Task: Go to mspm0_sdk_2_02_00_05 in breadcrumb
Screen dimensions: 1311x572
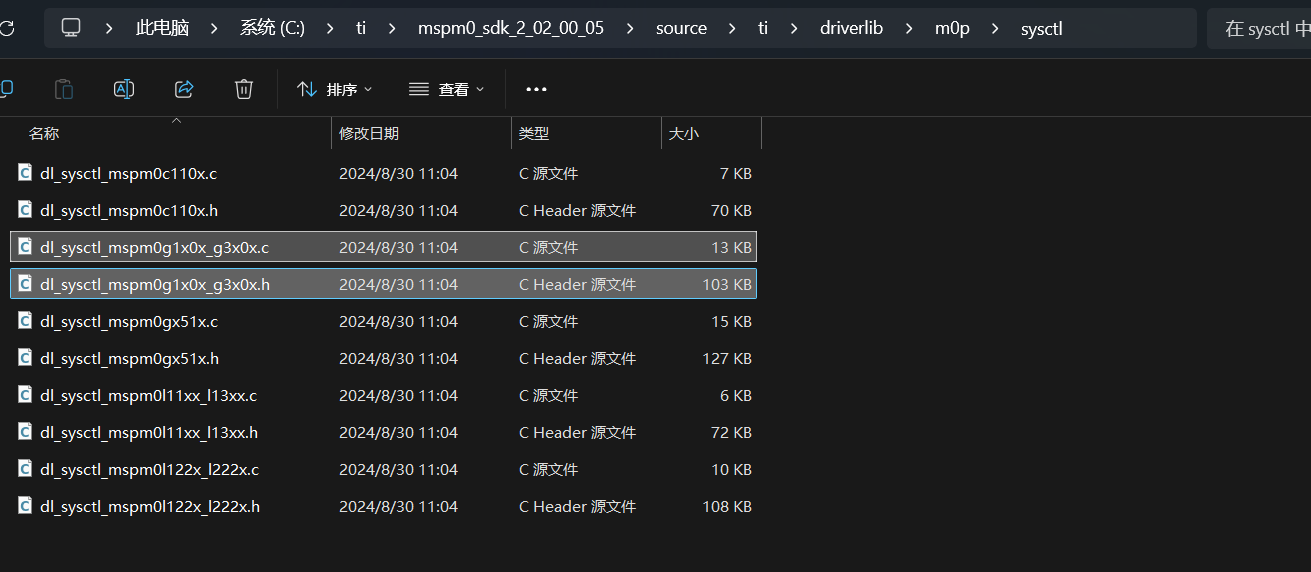Action: (510, 28)
